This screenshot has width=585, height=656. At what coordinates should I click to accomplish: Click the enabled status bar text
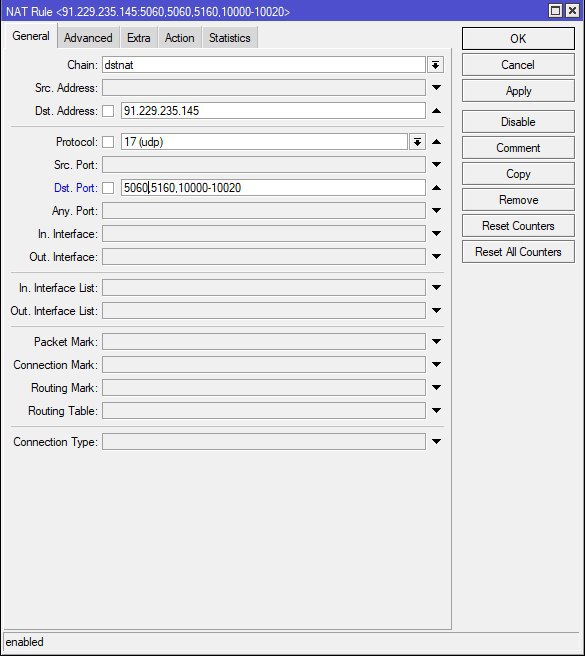[x=24, y=642]
